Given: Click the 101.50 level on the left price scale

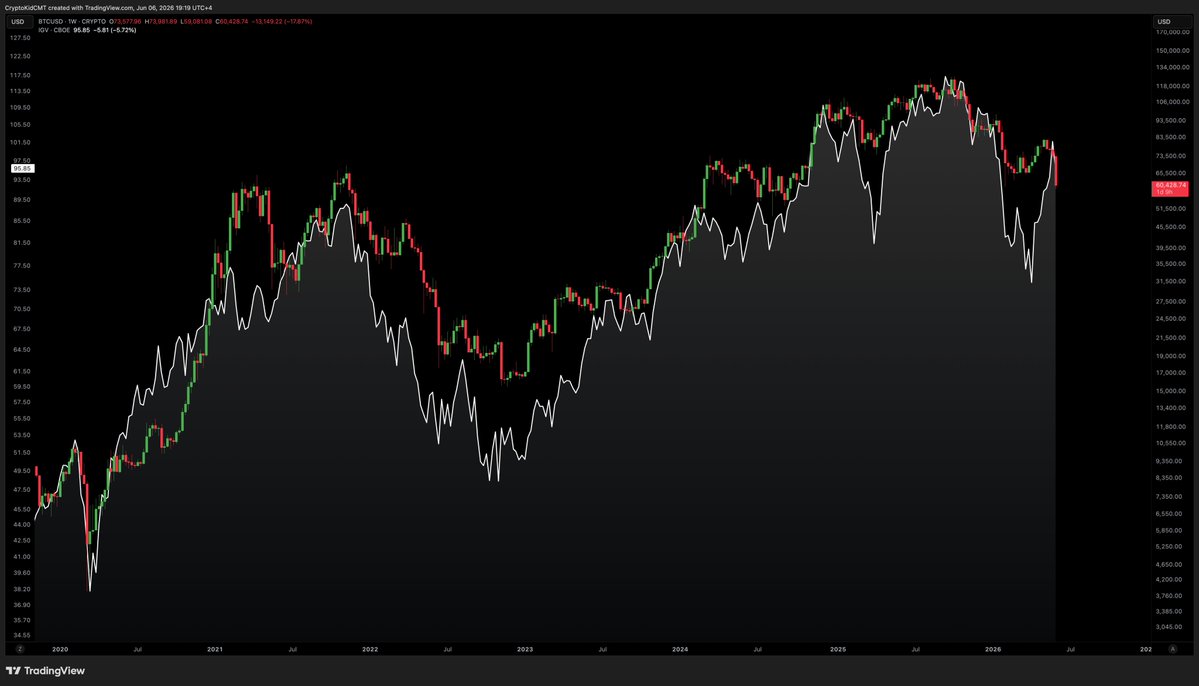Looking at the screenshot, I should [21, 142].
